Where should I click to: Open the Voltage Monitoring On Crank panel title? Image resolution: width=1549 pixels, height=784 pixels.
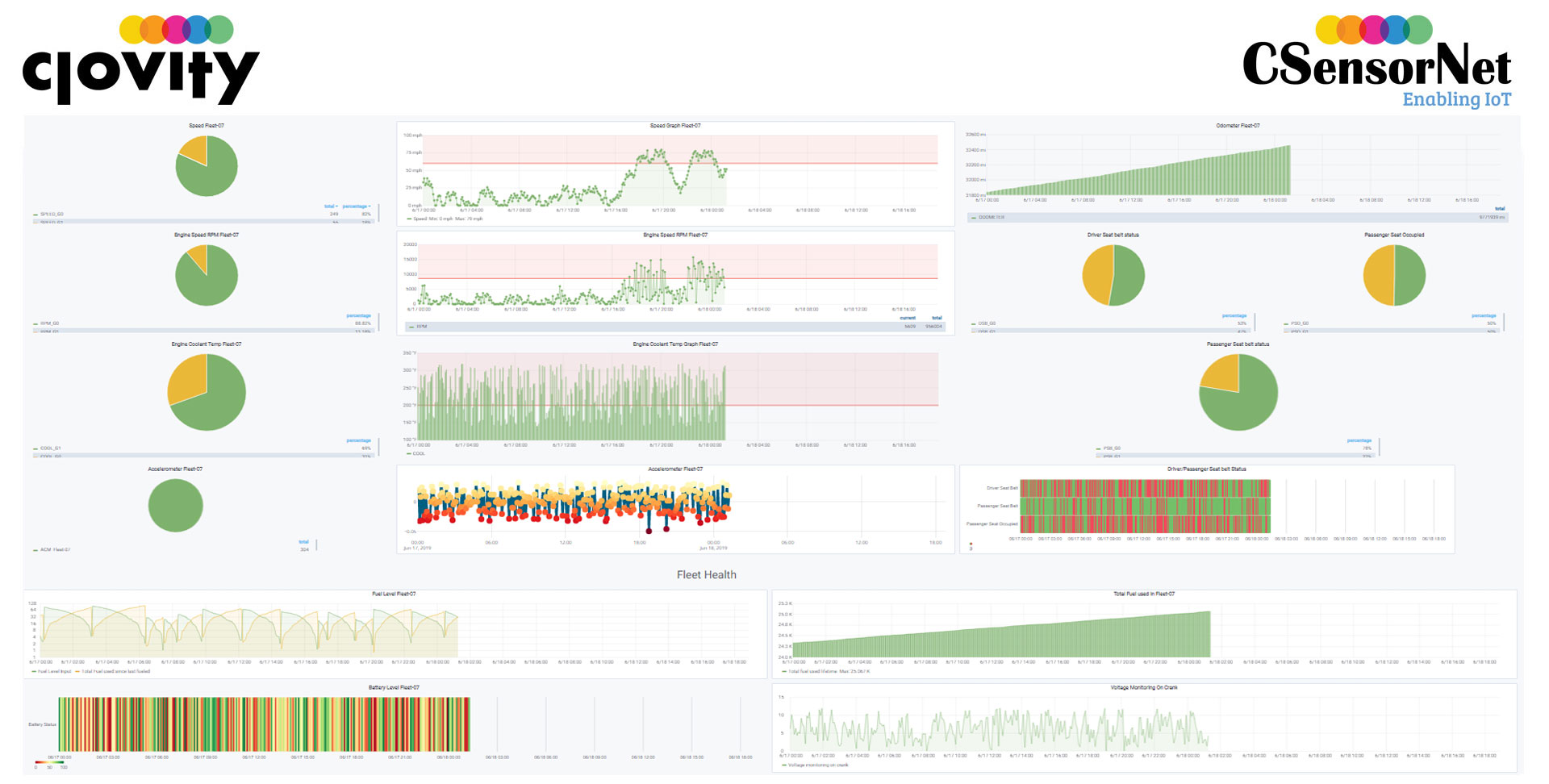coord(1144,688)
